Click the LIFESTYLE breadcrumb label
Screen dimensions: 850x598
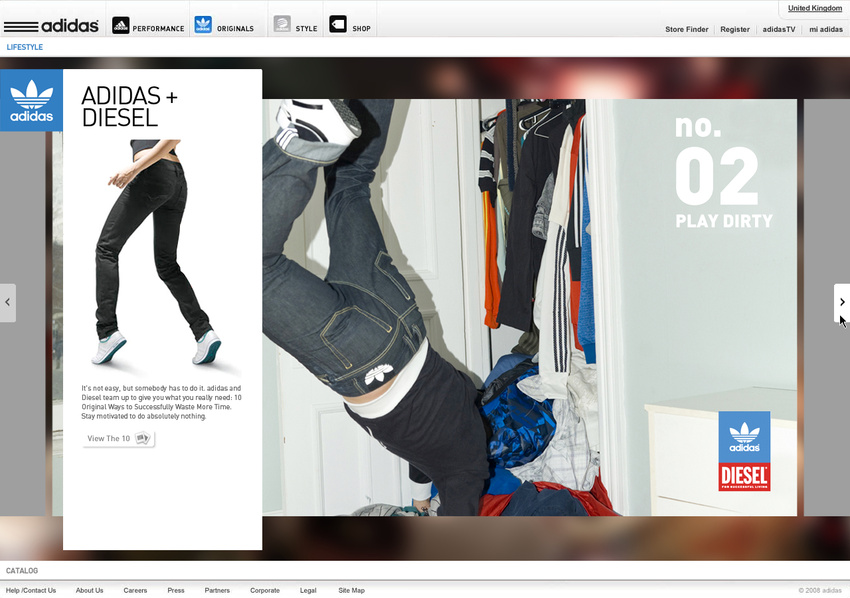pos(24,47)
